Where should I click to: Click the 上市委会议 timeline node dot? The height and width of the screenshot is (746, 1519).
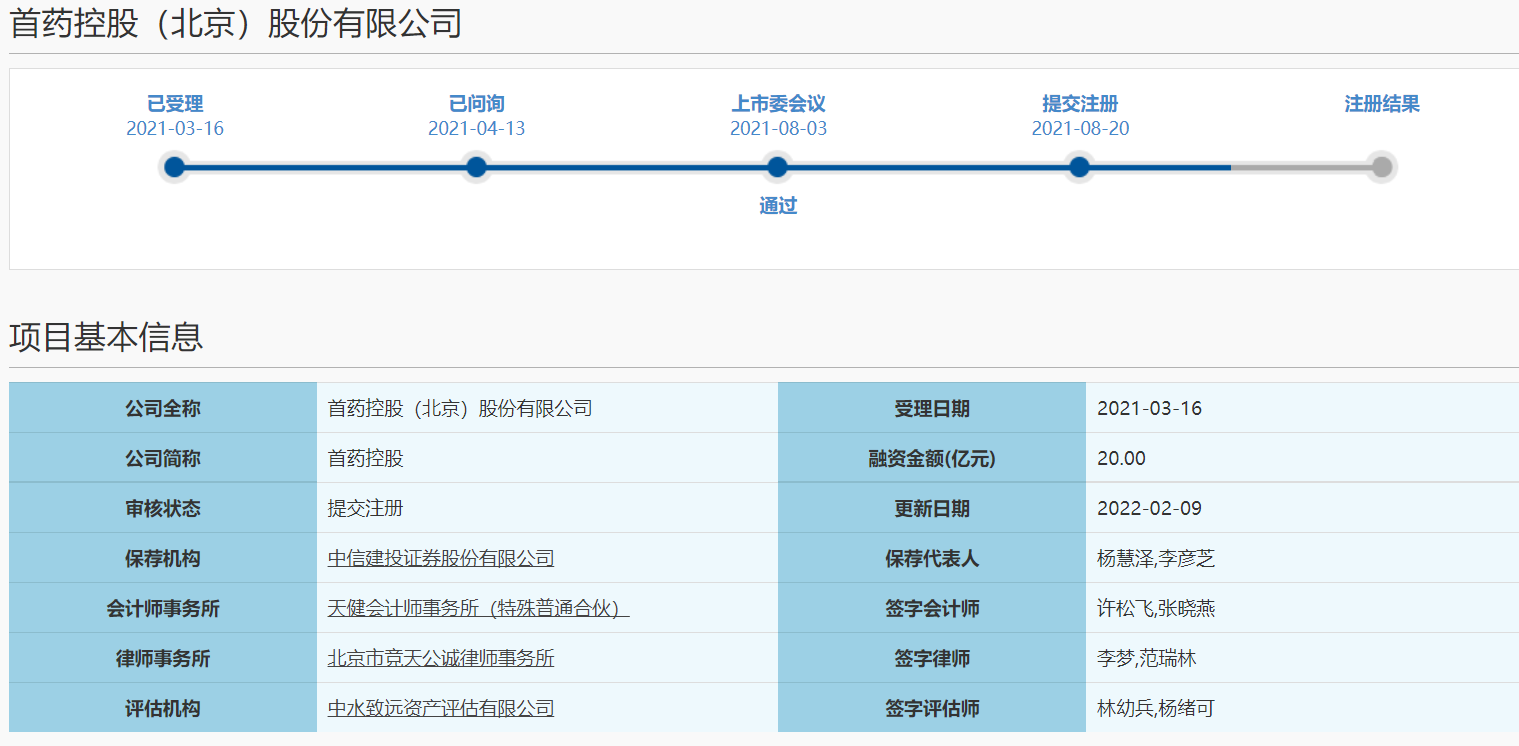click(778, 167)
